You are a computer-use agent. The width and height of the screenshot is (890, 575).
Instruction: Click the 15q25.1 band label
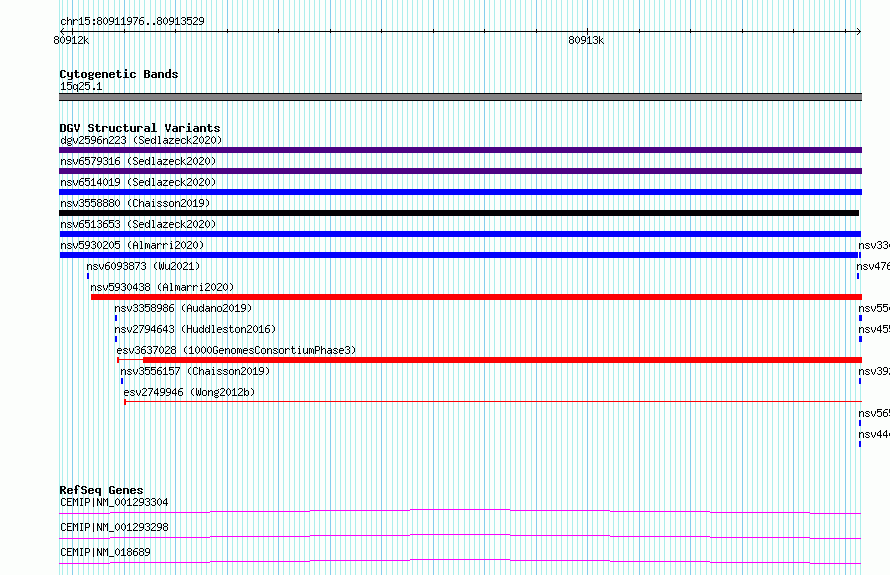[81, 86]
